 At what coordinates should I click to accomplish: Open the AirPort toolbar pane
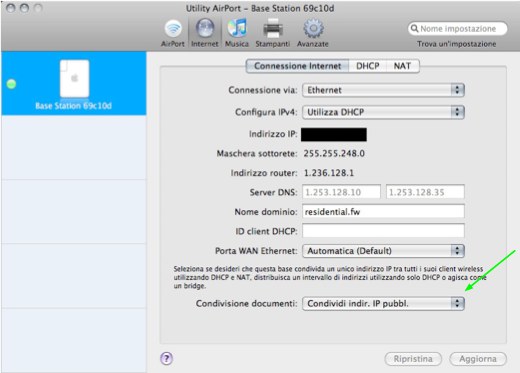click(x=173, y=33)
